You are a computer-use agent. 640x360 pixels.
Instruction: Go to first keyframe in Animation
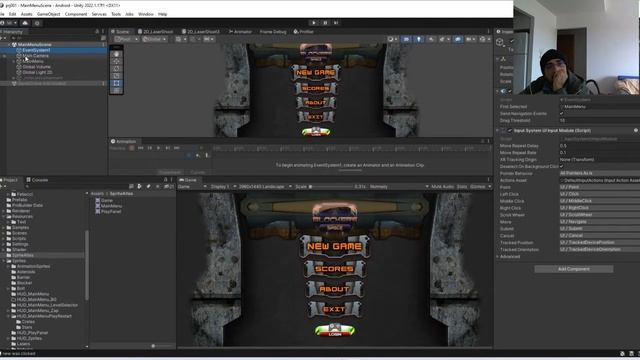(140, 148)
